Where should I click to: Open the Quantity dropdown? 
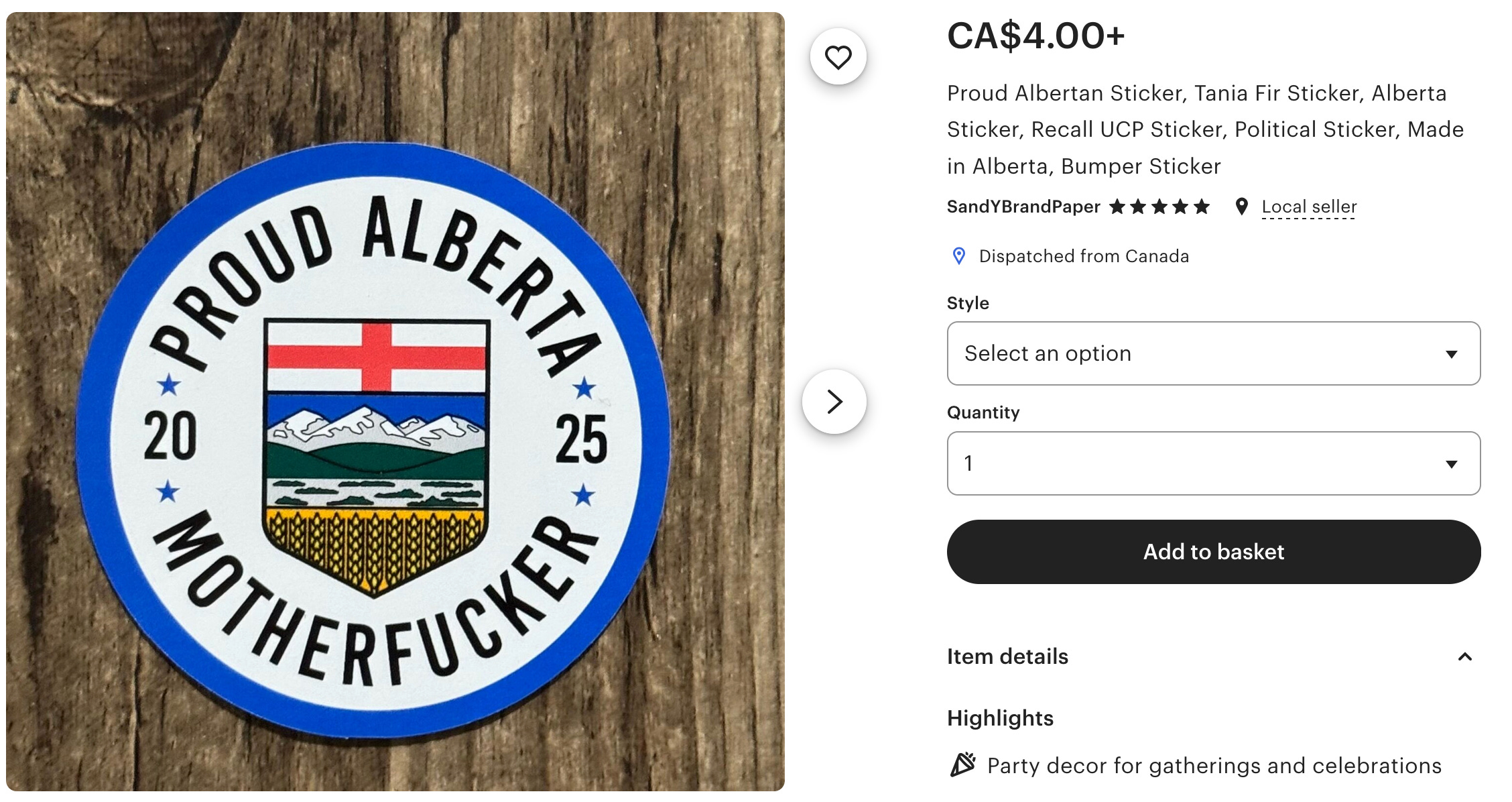(x=1214, y=463)
